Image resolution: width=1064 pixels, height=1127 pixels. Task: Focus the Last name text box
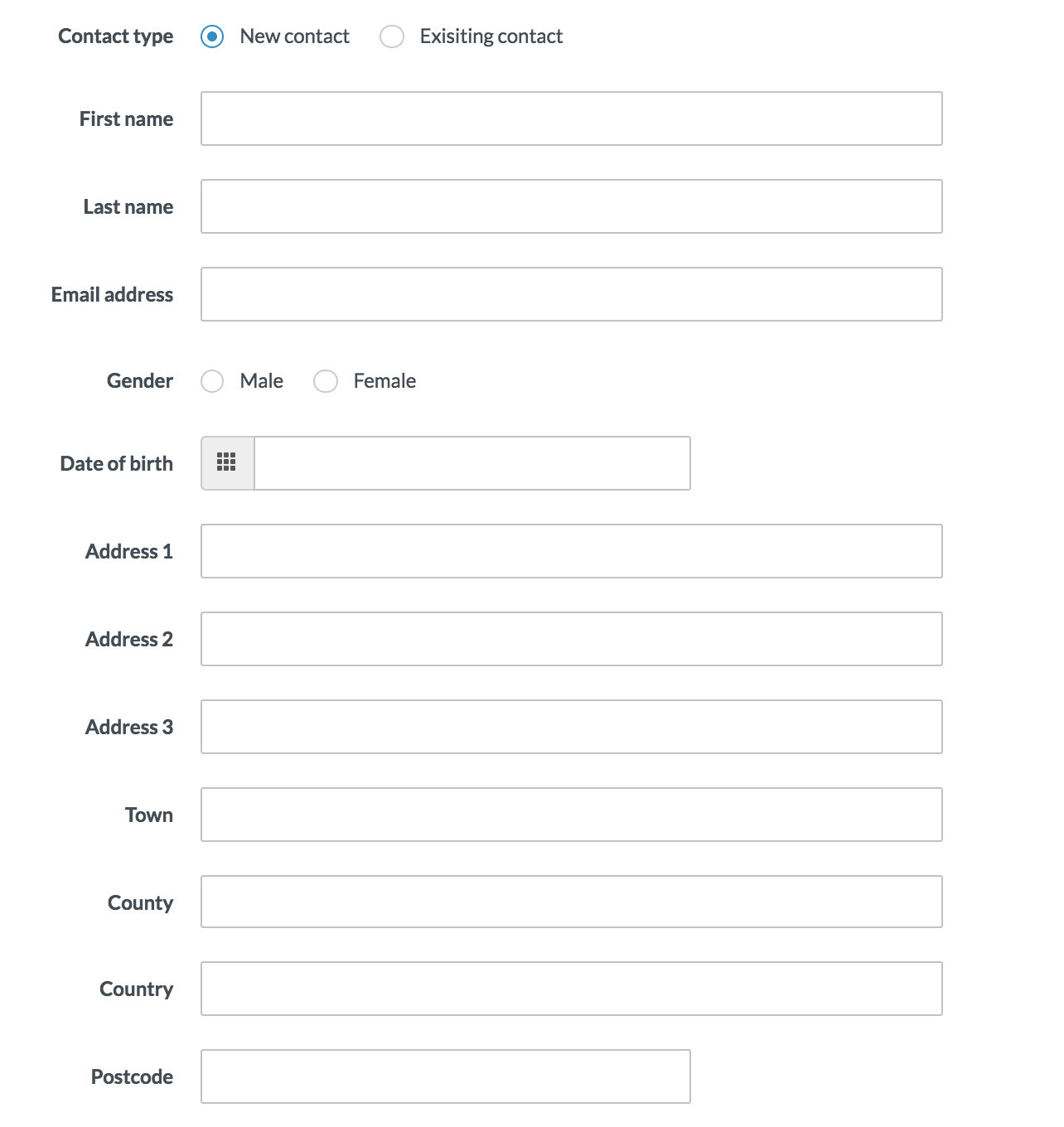click(x=571, y=206)
